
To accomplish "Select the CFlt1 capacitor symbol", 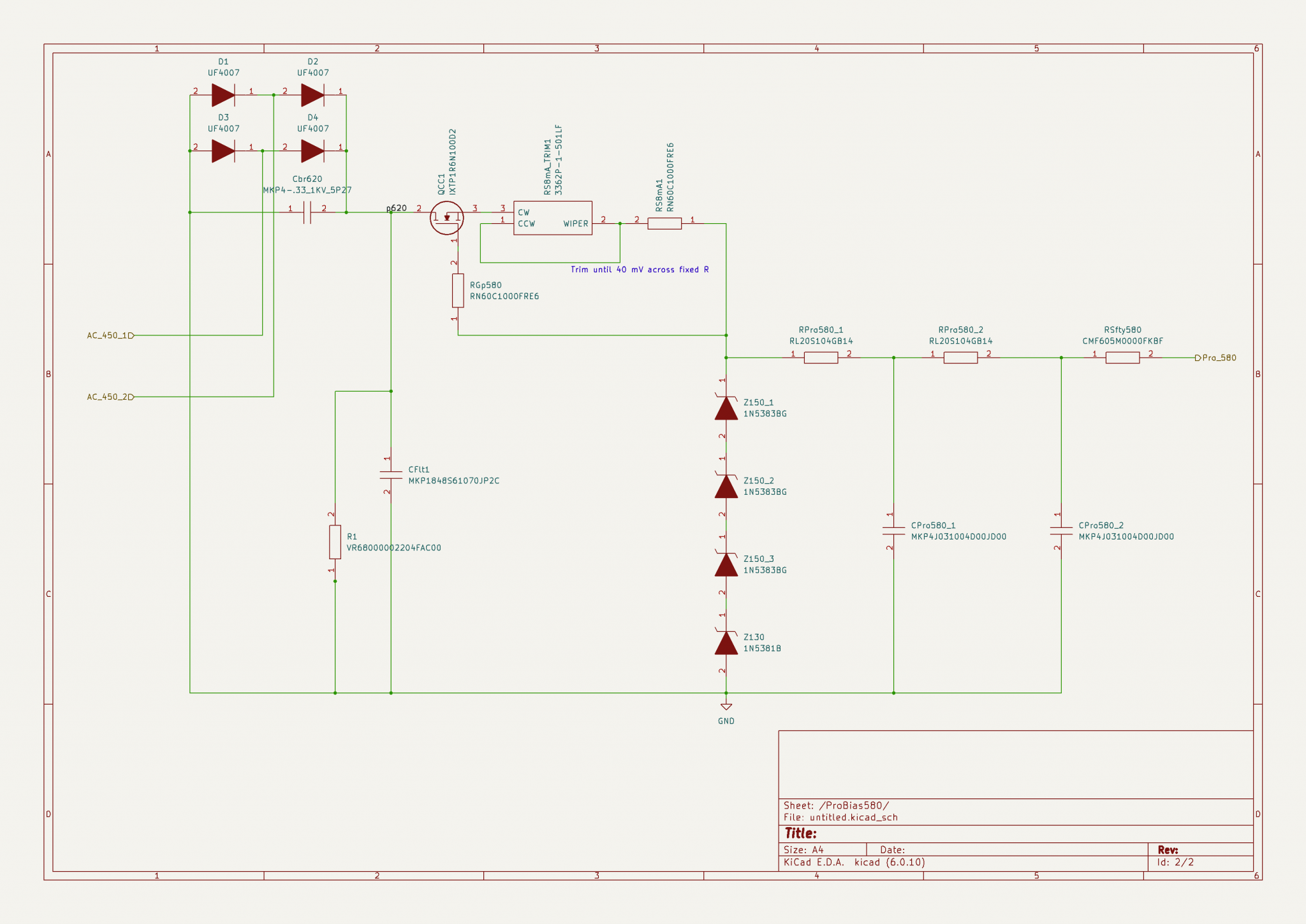I will point(391,475).
